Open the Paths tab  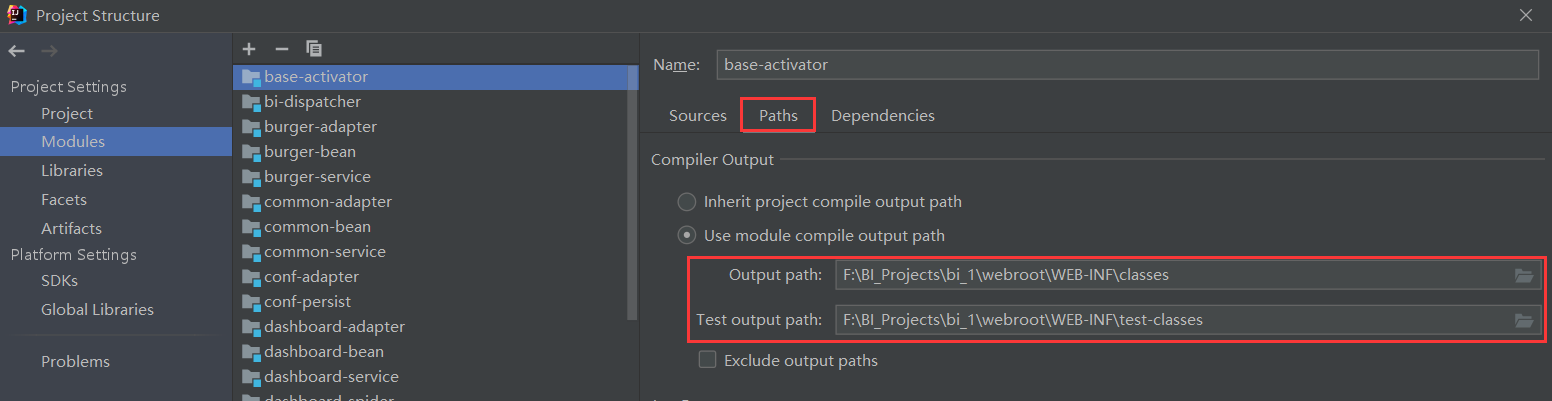point(778,115)
